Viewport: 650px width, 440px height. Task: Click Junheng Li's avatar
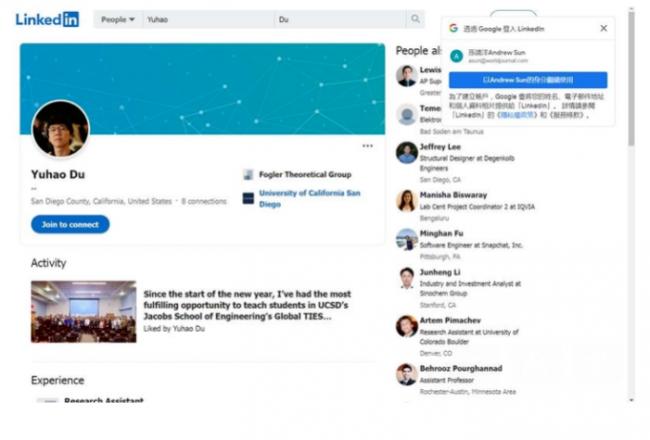407,278
